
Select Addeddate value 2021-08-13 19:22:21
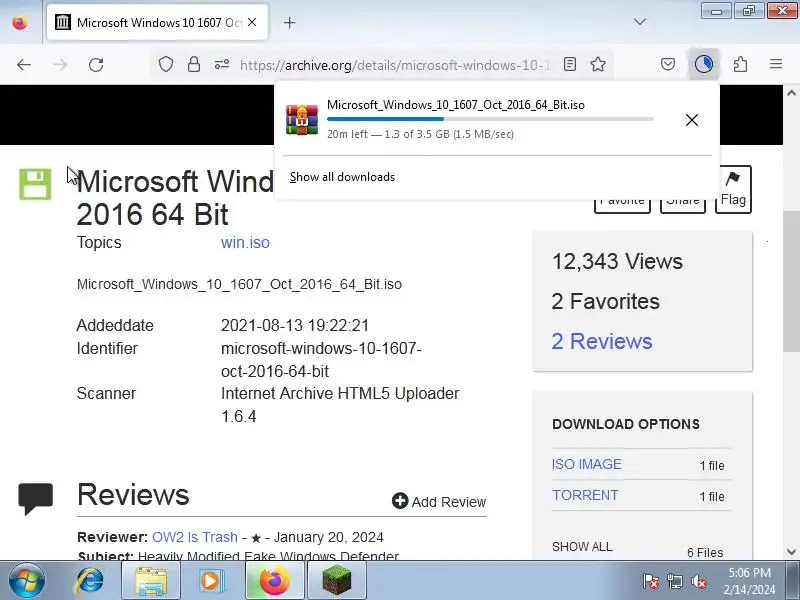pos(294,326)
